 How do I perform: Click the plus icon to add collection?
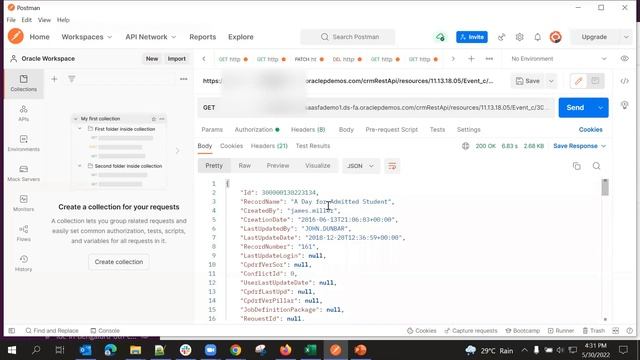tap(54, 79)
